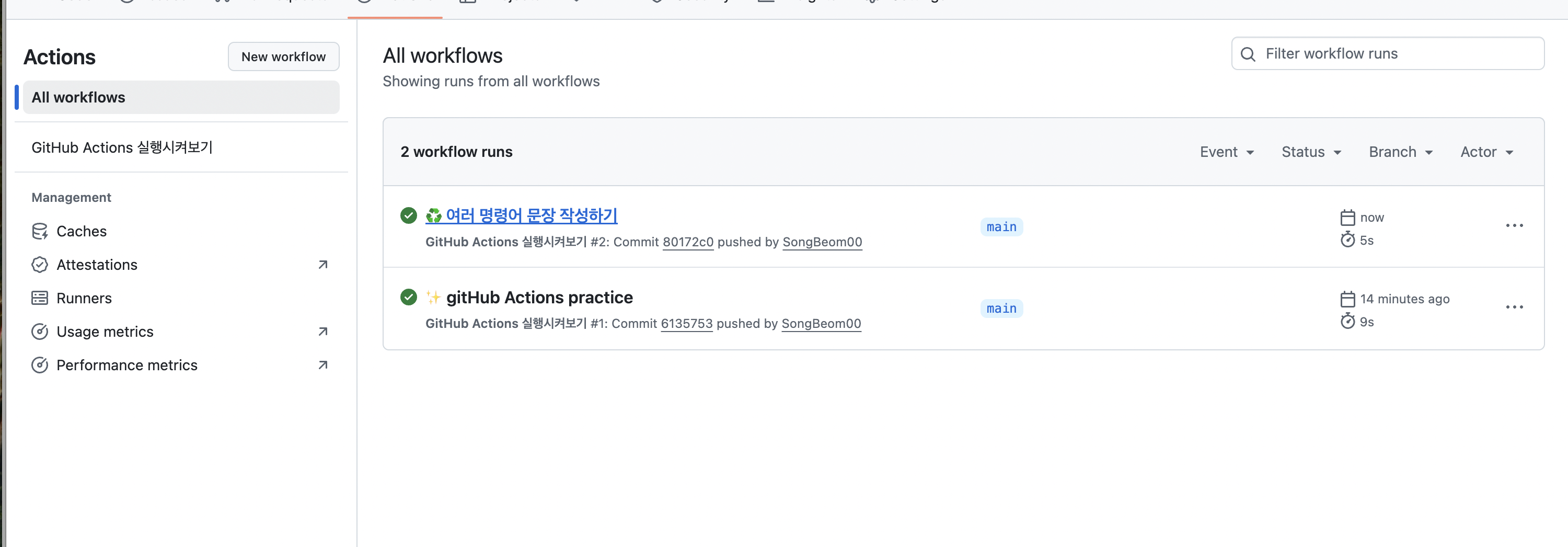Expand the Branch filter dropdown
1568x547 pixels.
1401,152
